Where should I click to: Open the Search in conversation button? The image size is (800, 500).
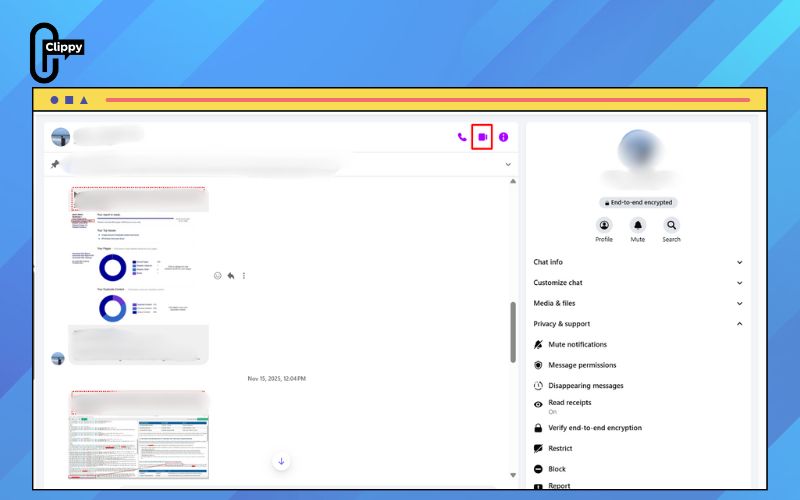[x=671, y=230]
